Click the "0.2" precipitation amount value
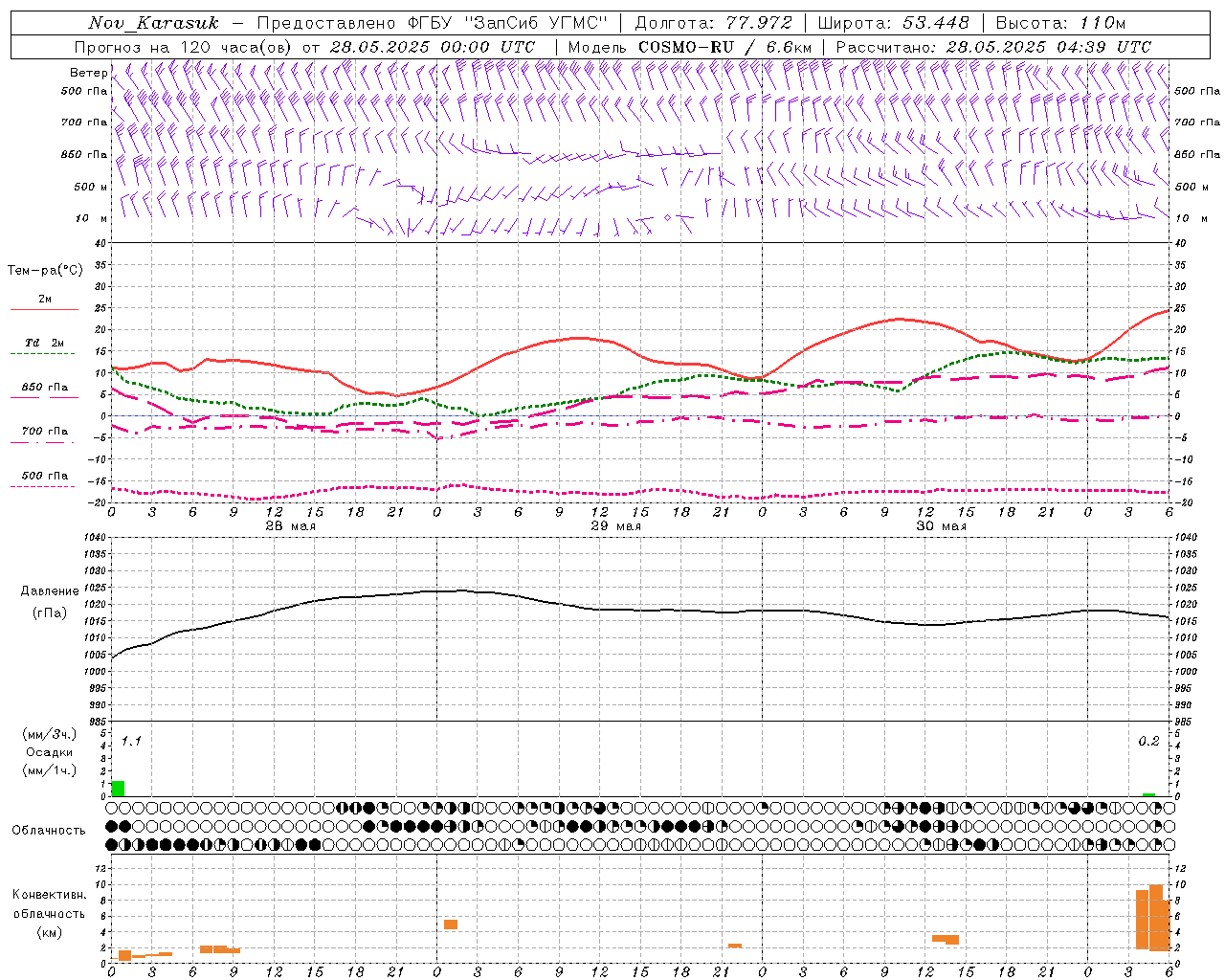 pos(1148,741)
